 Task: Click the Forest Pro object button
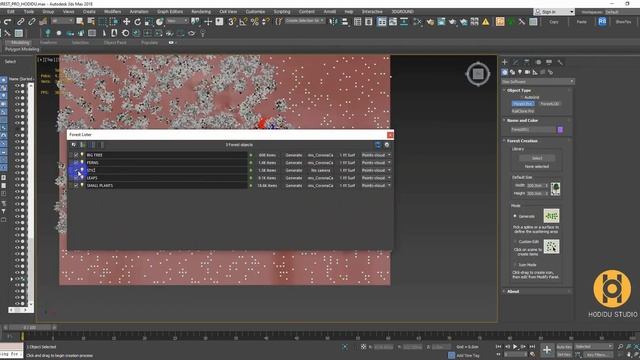523,104
